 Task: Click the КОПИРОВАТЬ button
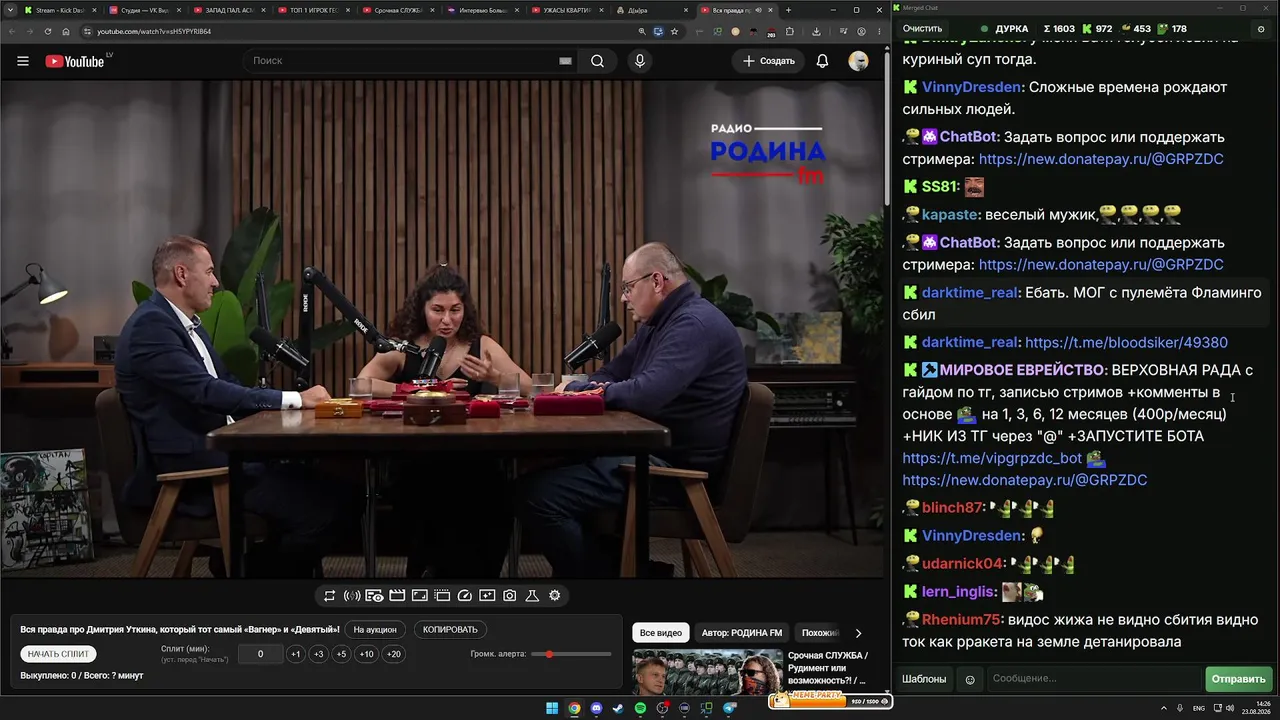tap(450, 630)
